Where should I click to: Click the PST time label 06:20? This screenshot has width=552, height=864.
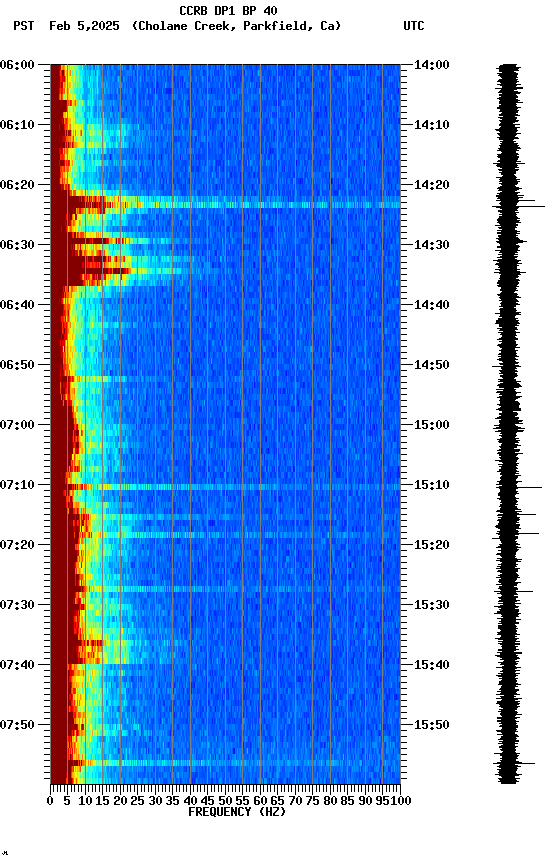tap(17, 185)
